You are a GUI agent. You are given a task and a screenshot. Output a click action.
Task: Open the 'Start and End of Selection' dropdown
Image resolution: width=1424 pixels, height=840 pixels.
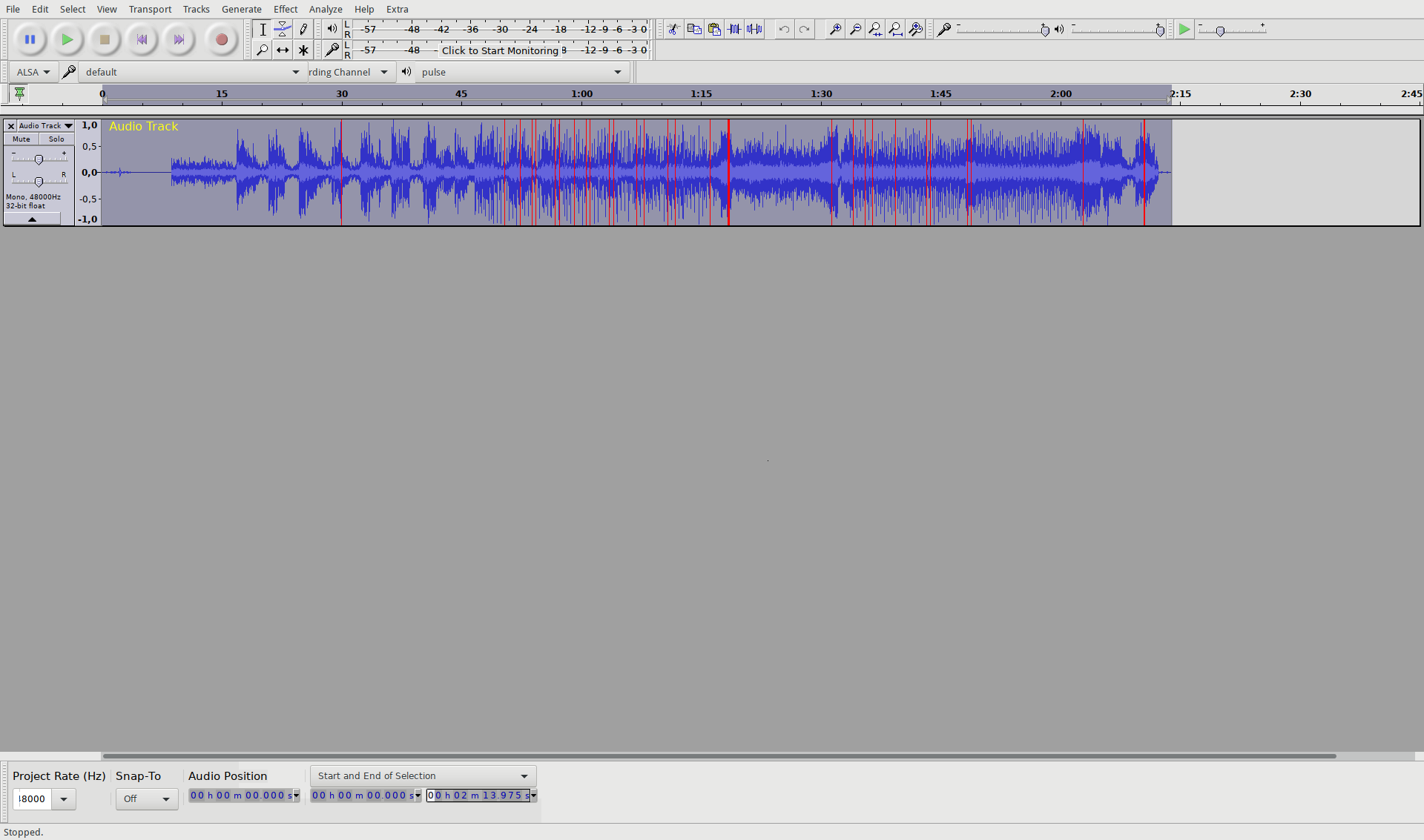pyautogui.click(x=423, y=776)
